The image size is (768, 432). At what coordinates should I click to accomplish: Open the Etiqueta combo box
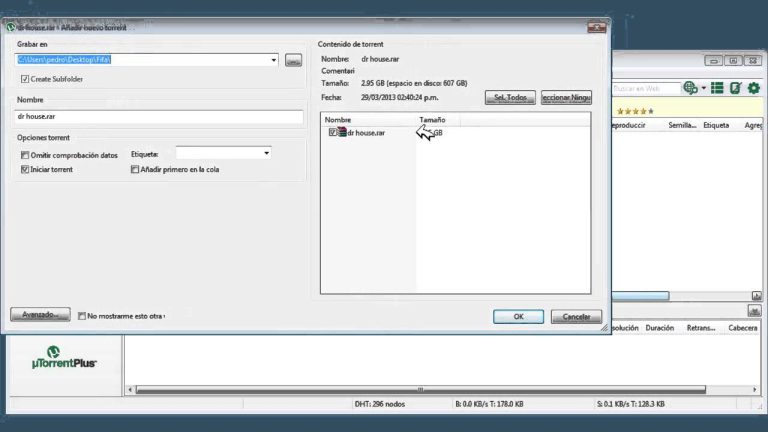tap(223, 153)
